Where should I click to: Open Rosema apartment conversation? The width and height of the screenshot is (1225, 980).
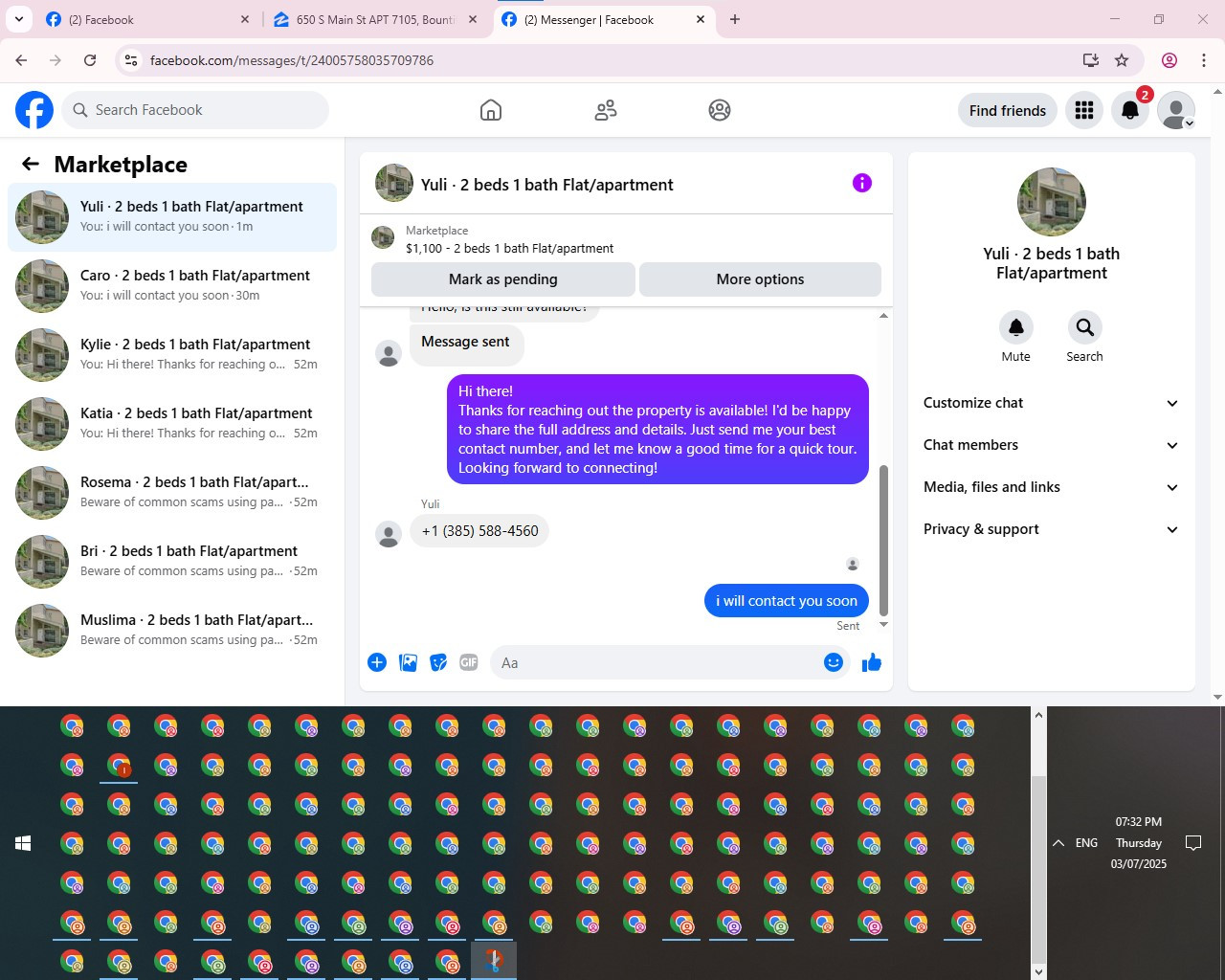172,493
